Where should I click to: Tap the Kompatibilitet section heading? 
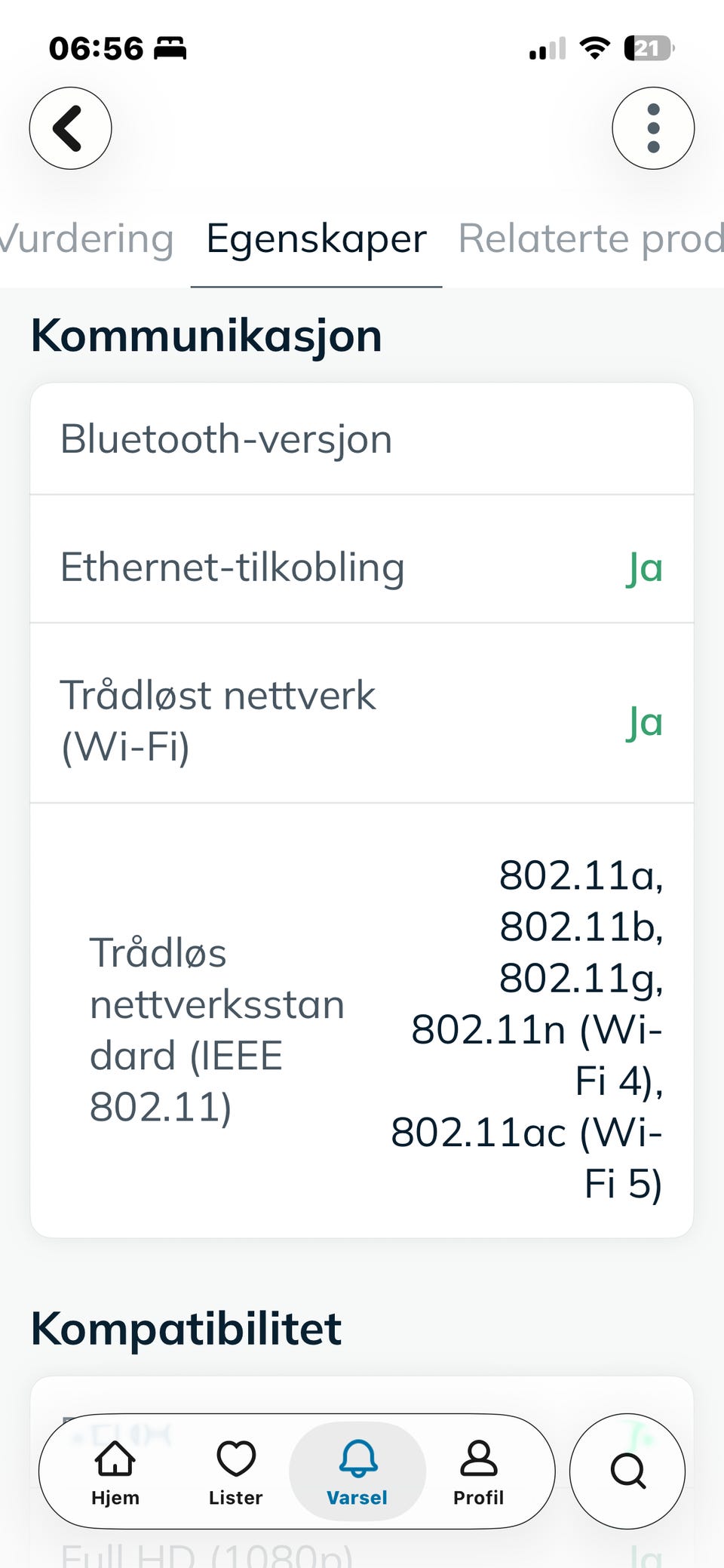click(x=186, y=1328)
